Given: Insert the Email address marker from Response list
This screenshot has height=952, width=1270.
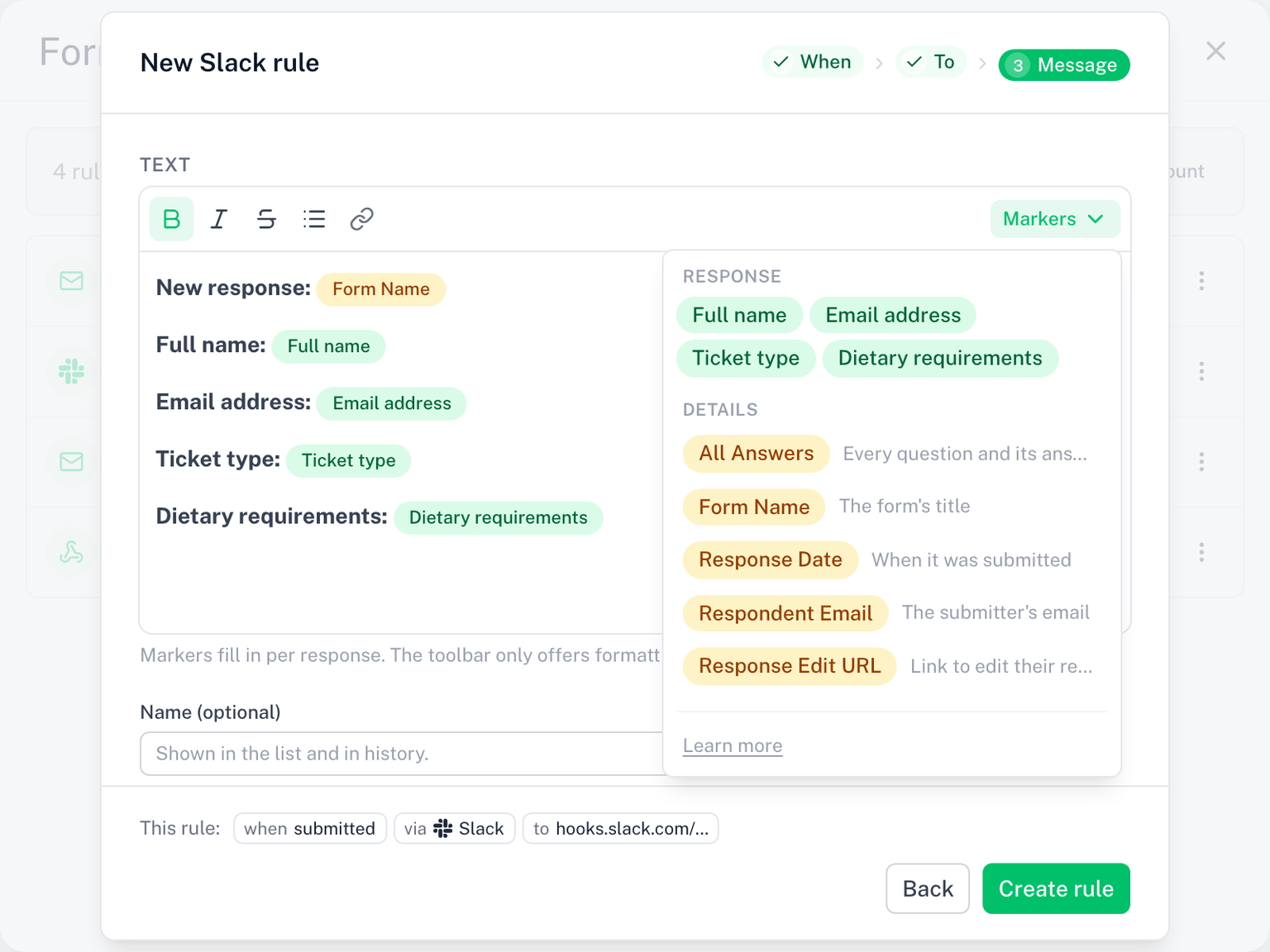Looking at the screenshot, I should pos(893,315).
